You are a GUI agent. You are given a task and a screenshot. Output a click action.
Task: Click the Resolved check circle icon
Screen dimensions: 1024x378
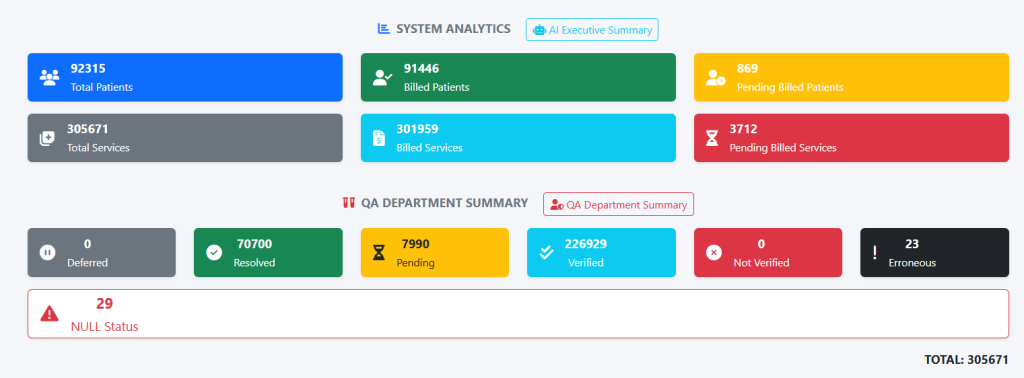[214, 253]
